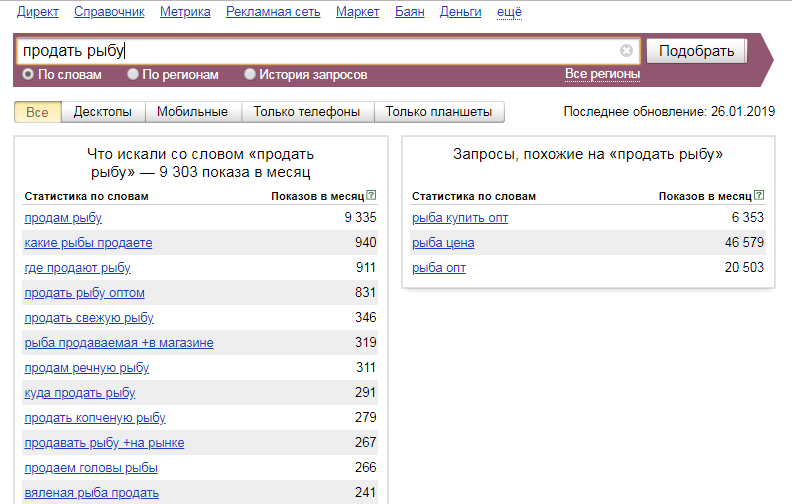Open the 'Маркет' link
This screenshot has height=504, width=792.
point(357,12)
